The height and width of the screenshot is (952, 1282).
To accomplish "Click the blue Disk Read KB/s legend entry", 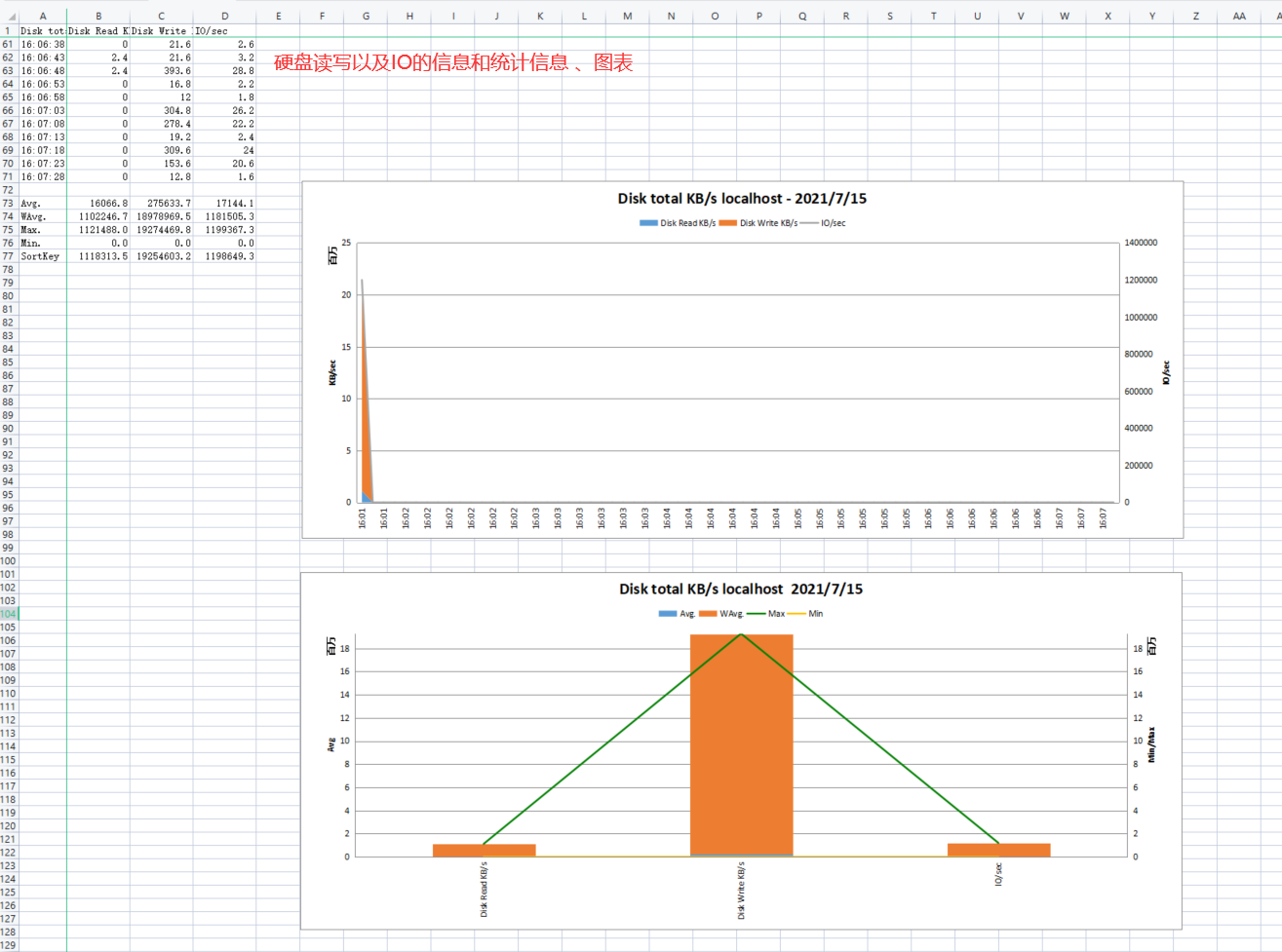I will pyautogui.click(x=679, y=223).
